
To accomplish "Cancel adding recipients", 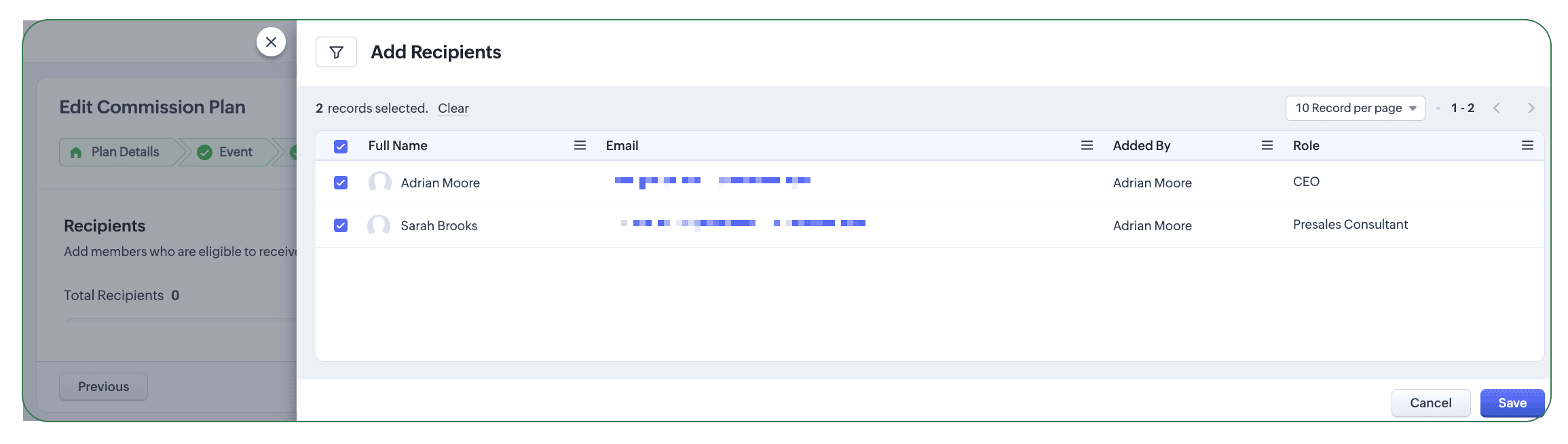I will (x=1431, y=403).
